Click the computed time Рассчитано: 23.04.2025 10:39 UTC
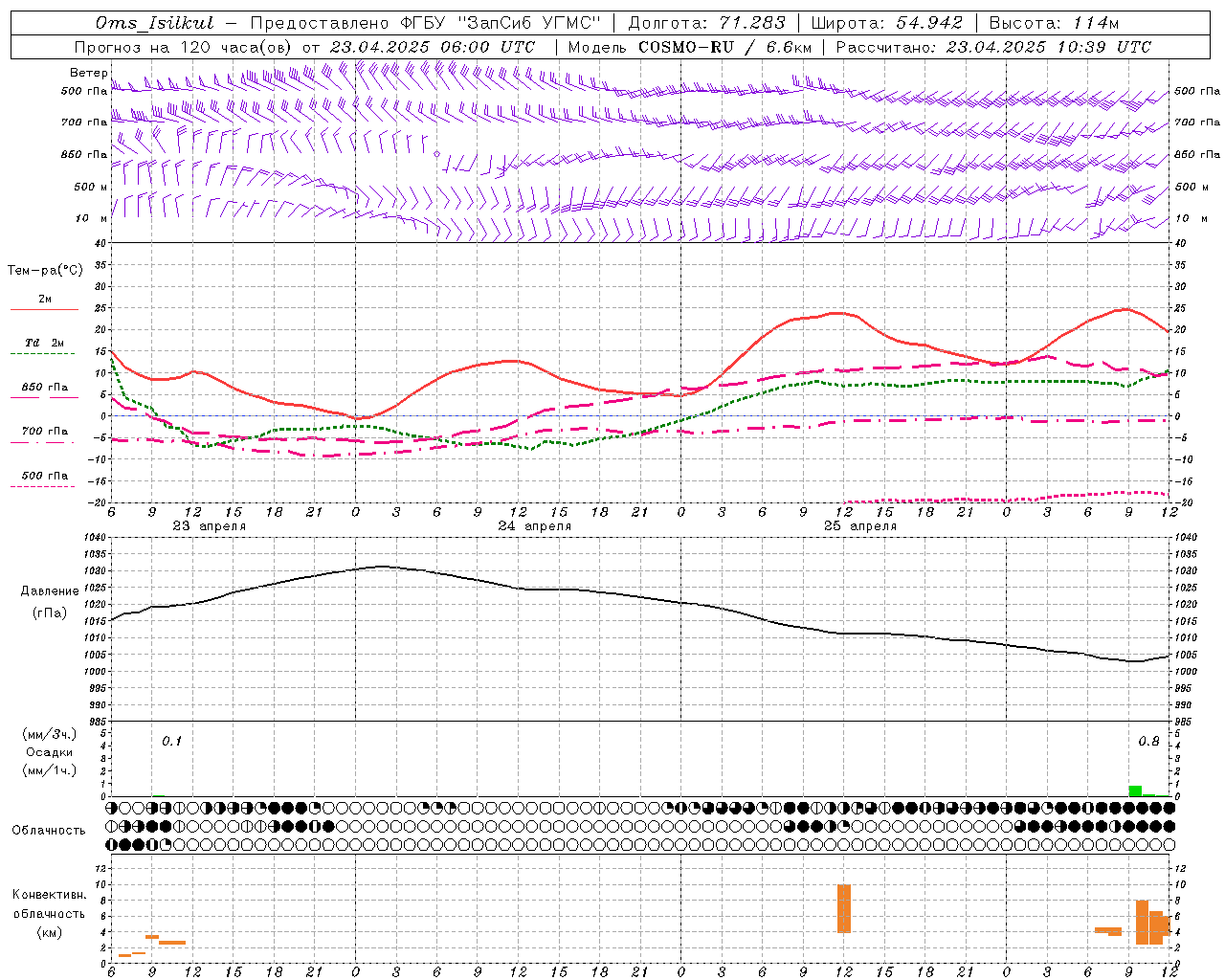 (993, 47)
